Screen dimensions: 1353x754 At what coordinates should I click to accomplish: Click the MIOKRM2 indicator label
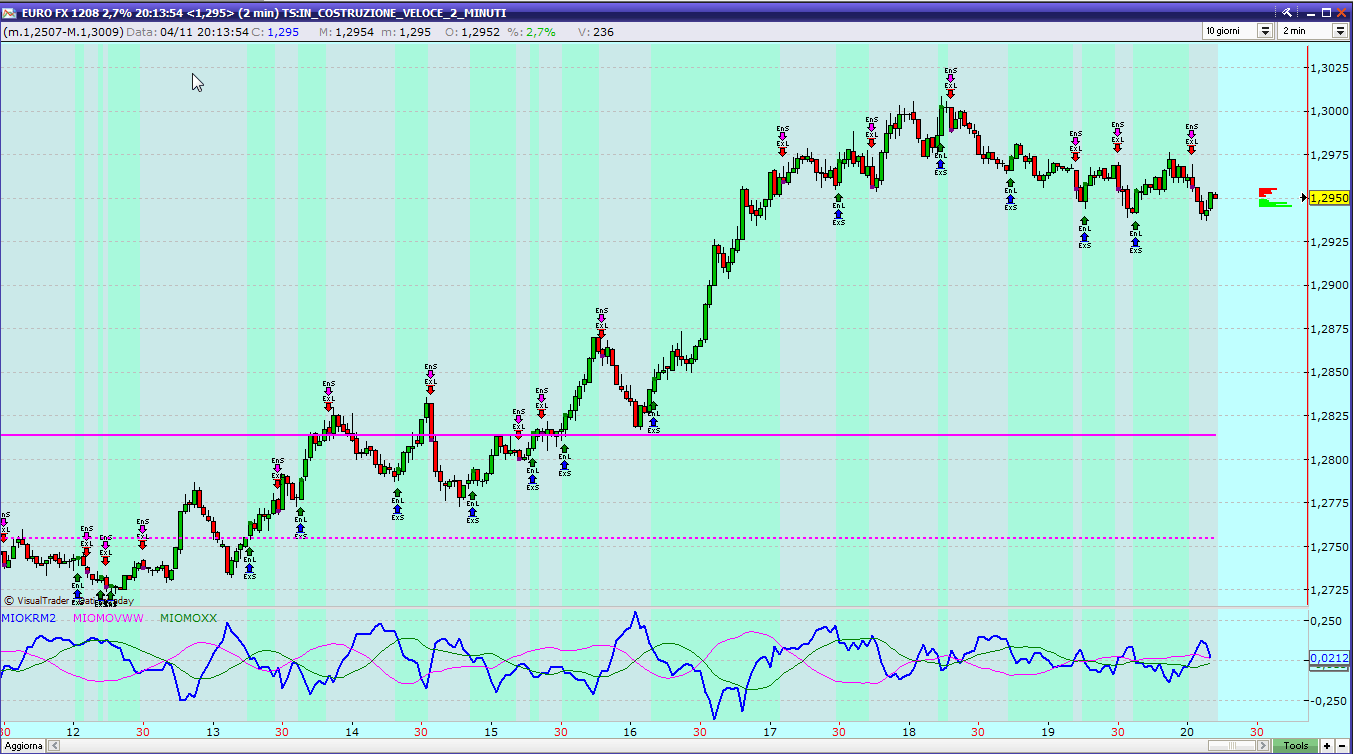click(x=28, y=619)
